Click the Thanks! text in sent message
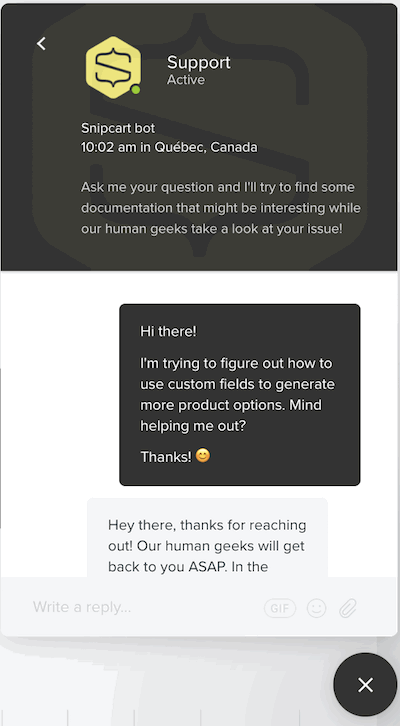Screen dimensions: 400x726 pos(166,457)
